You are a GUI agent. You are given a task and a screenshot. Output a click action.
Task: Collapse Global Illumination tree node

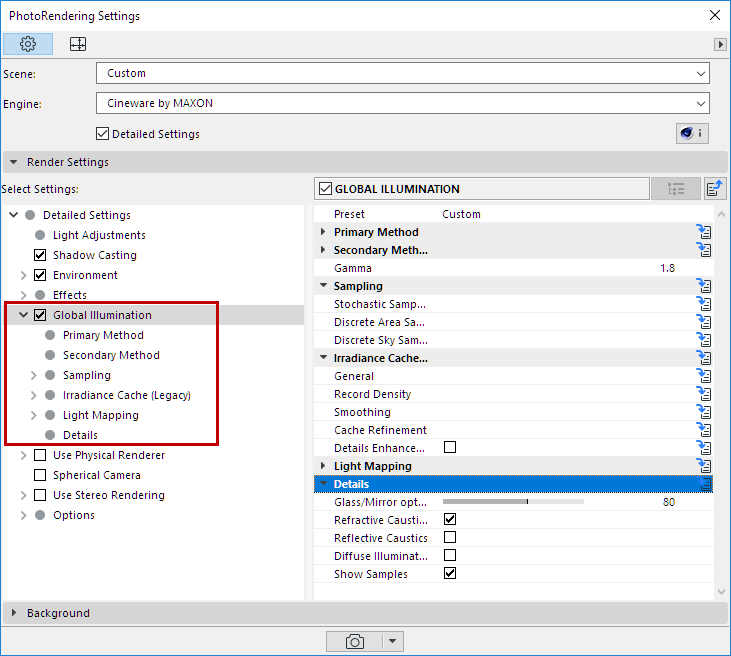coord(23,315)
